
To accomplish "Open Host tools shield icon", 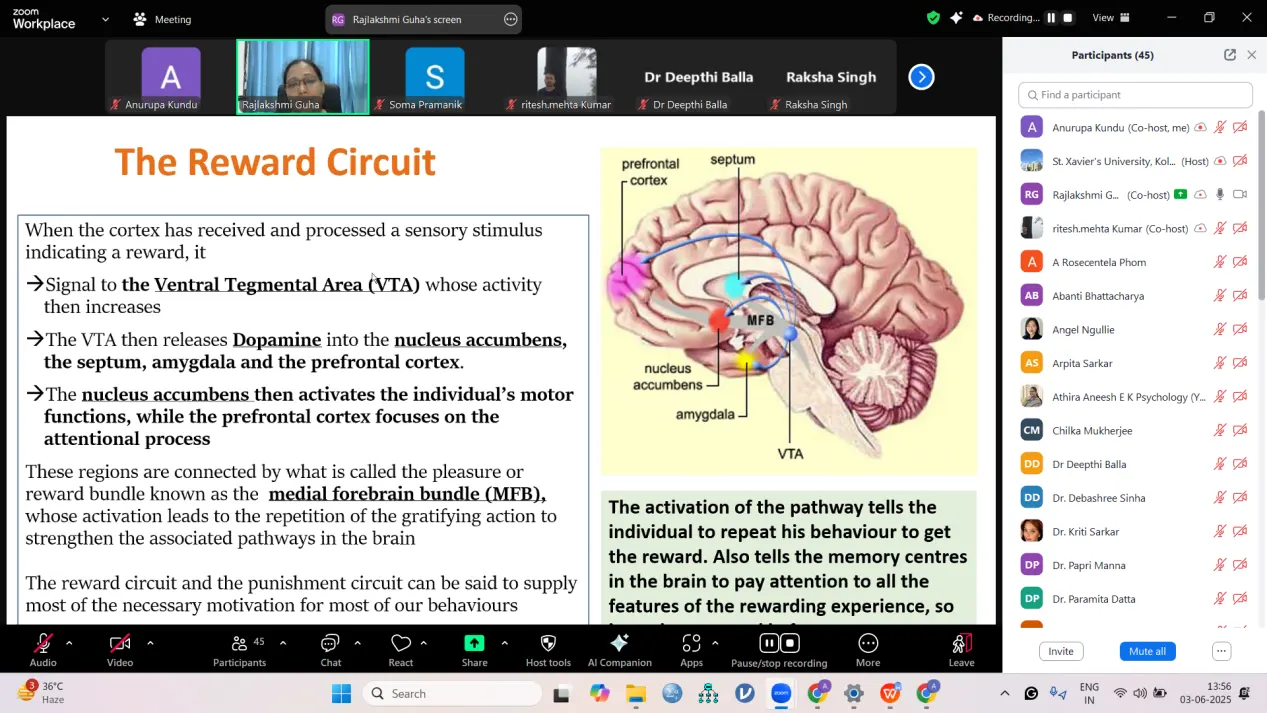I will pos(548,644).
